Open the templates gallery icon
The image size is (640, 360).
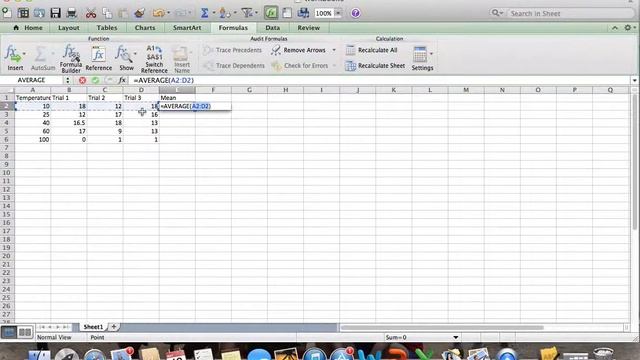click(23, 13)
